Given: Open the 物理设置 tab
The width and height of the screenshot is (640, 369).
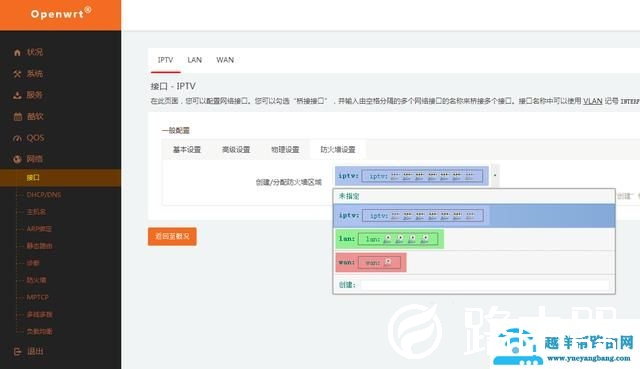Looking at the screenshot, I should click(285, 149).
